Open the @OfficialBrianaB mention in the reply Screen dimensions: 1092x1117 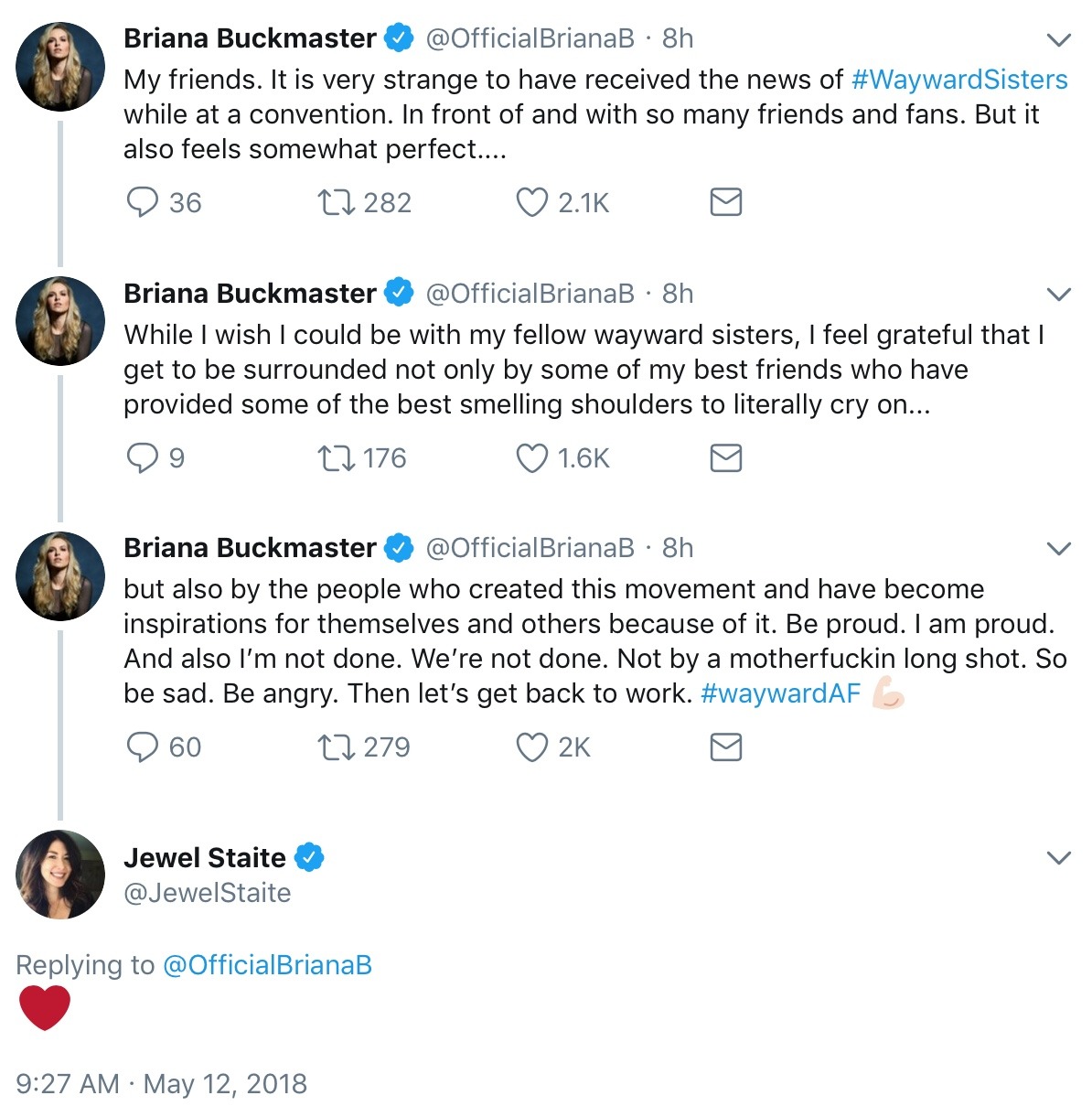(x=267, y=965)
